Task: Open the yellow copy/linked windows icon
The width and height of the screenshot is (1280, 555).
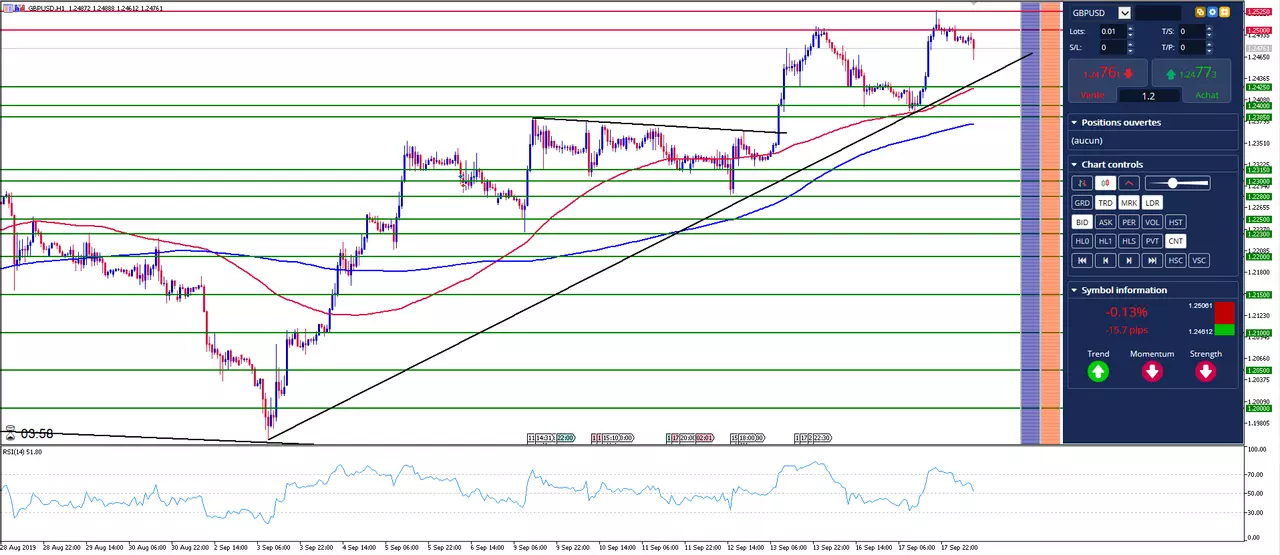Action: tap(1200, 12)
